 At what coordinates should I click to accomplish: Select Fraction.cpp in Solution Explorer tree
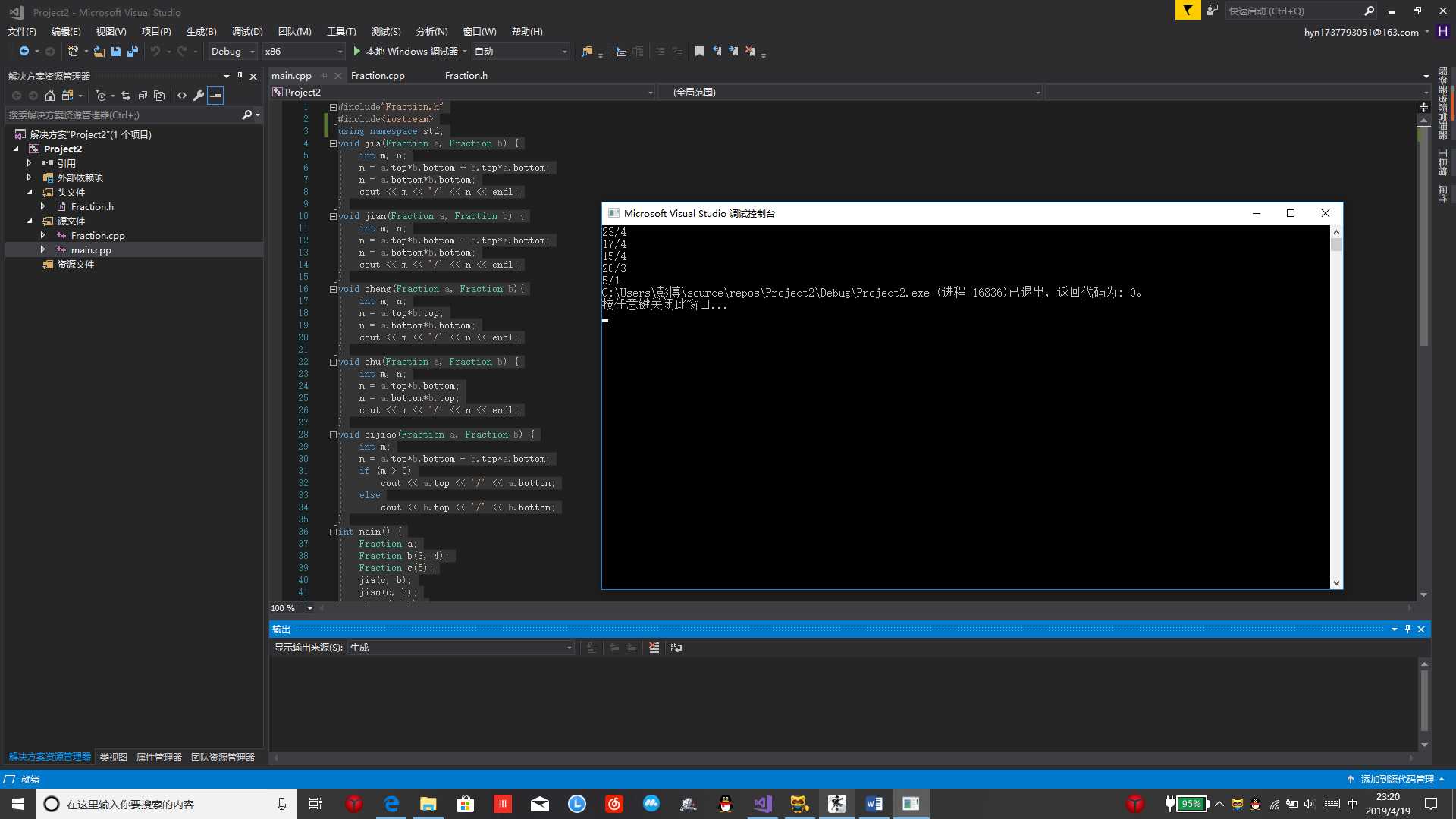pos(98,236)
